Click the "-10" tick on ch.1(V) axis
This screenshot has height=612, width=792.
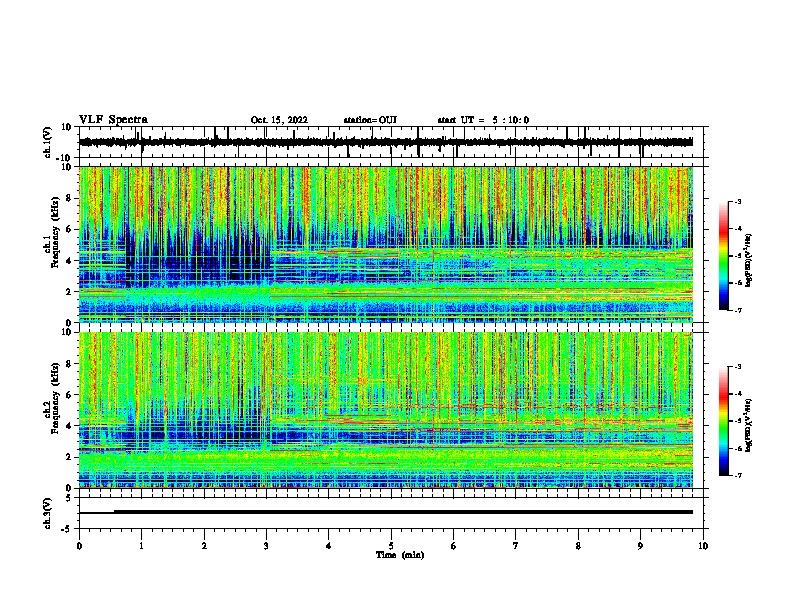point(64,158)
